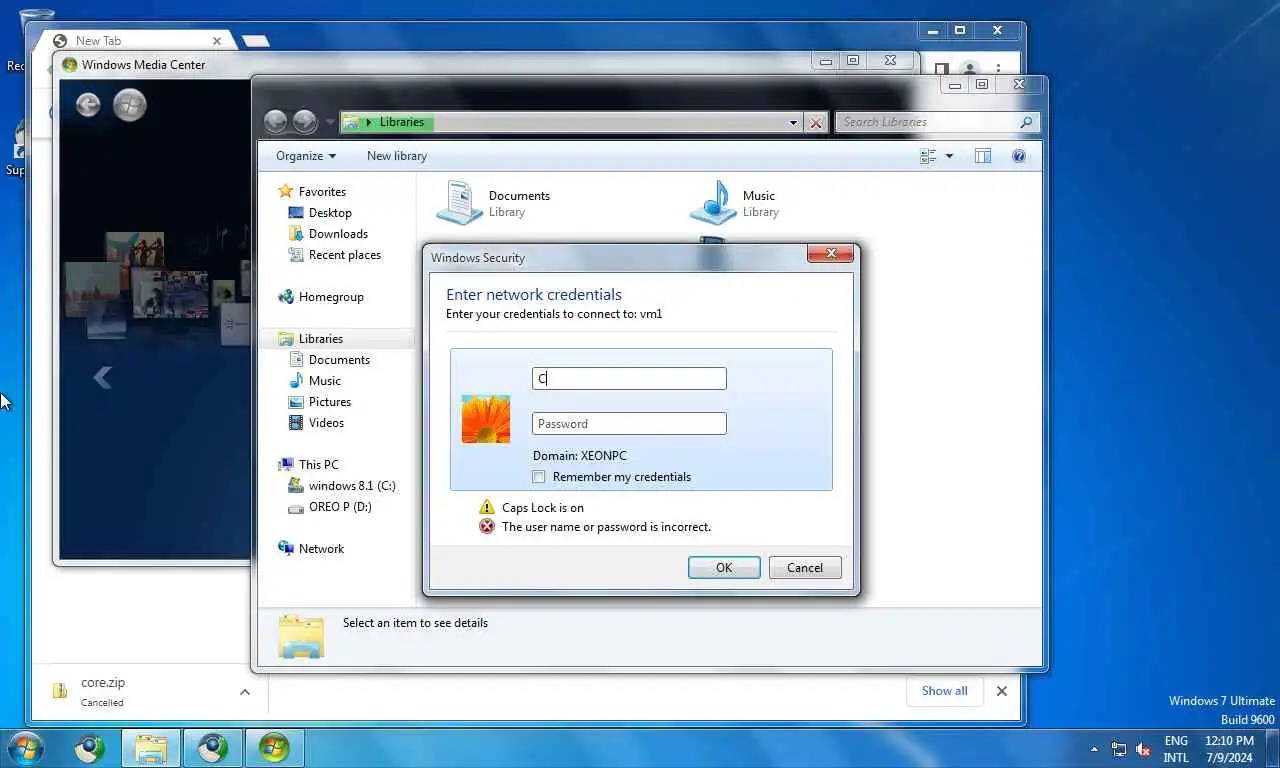Open the change view icon in Explorer
1280x768 pixels.
coord(928,156)
